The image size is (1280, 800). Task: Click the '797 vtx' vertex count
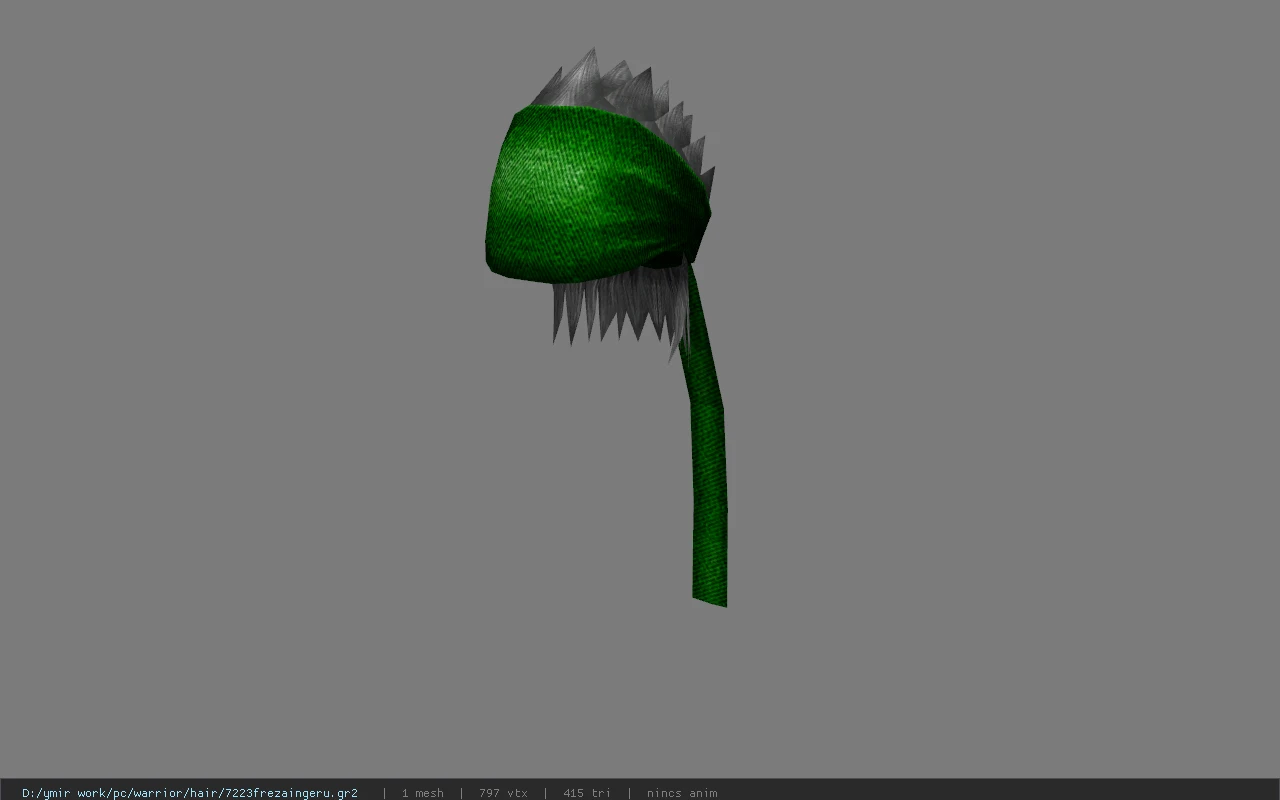(503, 793)
